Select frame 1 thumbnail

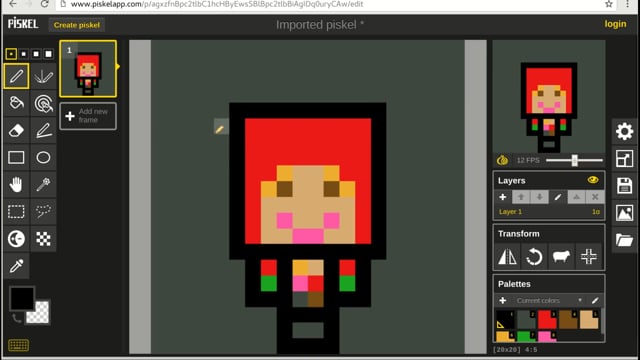(x=88, y=69)
